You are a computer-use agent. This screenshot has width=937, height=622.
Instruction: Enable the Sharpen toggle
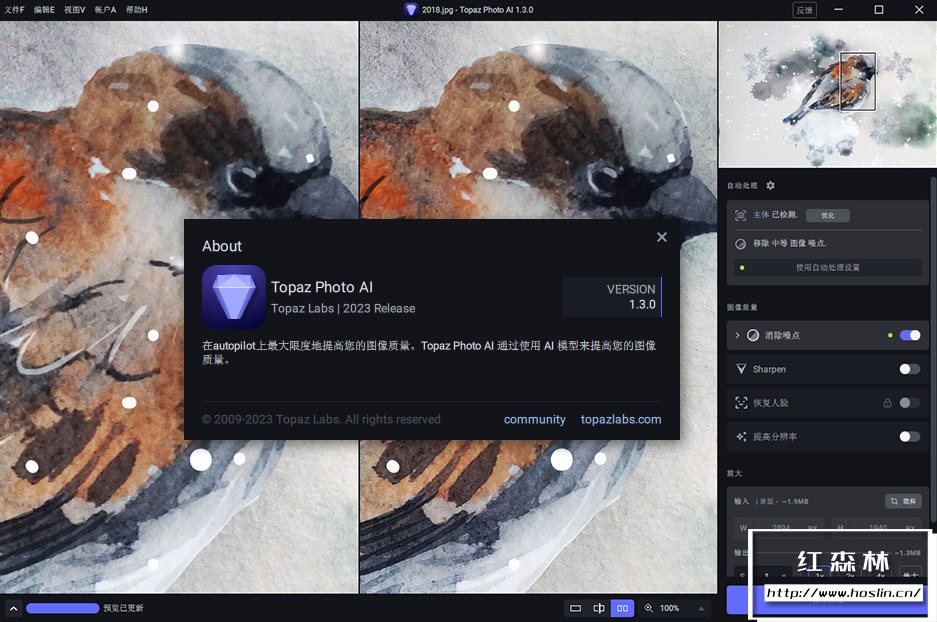coord(910,369)
